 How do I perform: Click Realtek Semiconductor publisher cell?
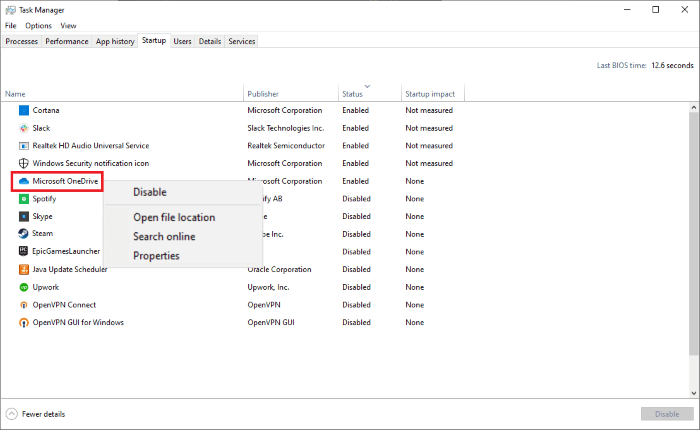286,146
